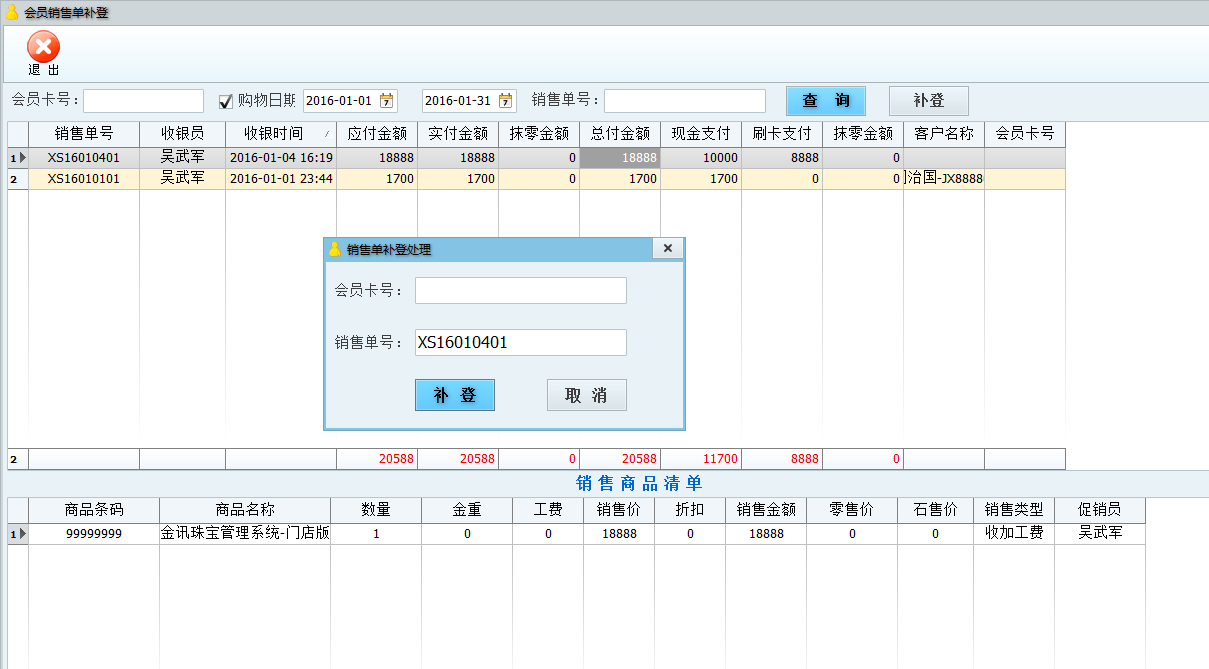
Task: Open the end date calendar picker
Action: (x=506, y=101)
